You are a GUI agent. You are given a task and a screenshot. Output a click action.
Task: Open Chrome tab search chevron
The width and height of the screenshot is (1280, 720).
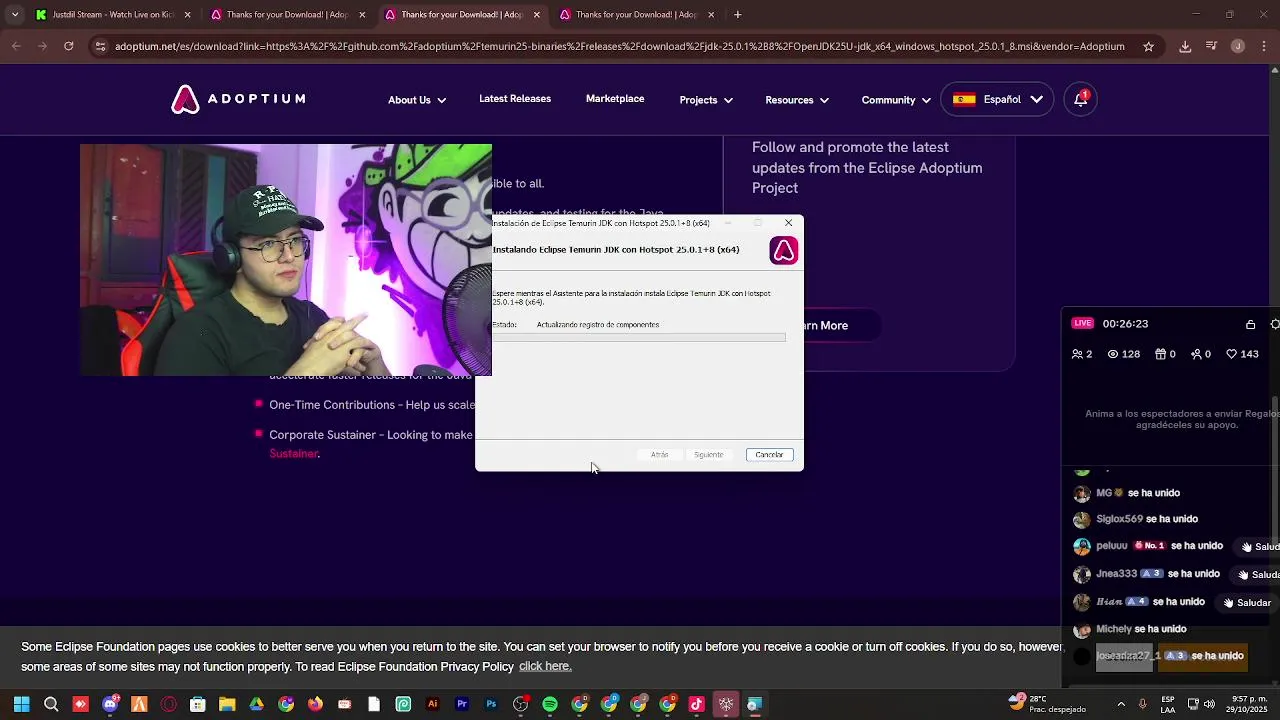tap(14, 15)
